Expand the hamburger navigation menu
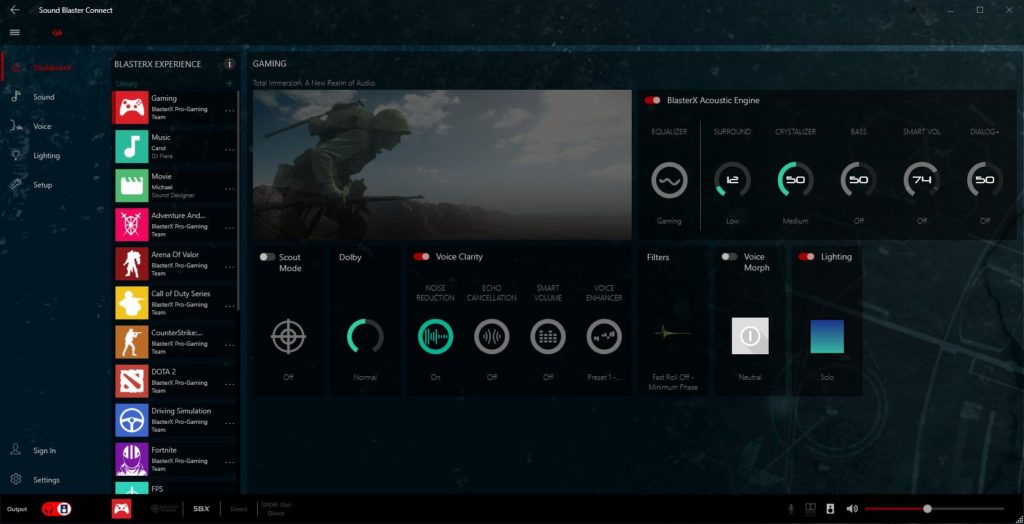This screenshot has height=524, width=1024. tap(14, 32)
